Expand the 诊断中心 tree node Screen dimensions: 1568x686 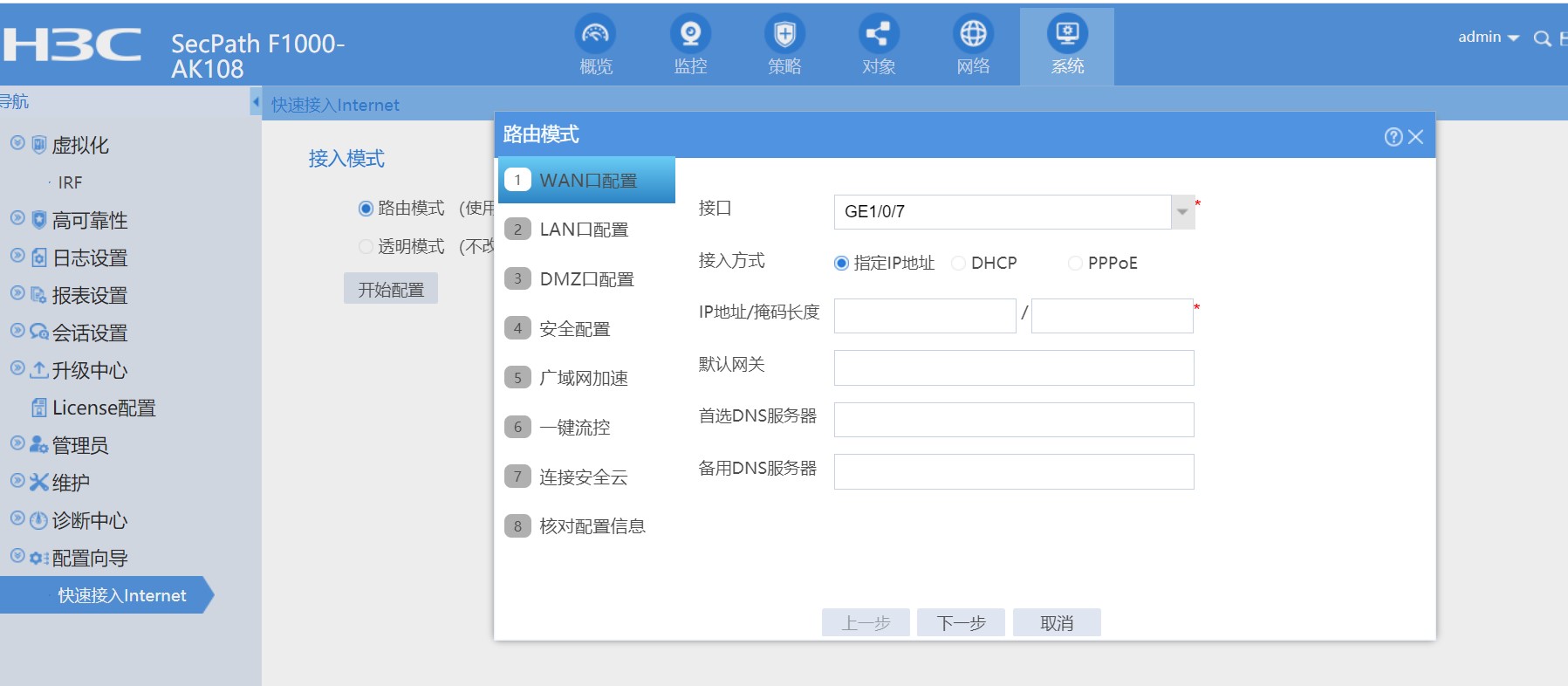[x=17, y=518]
